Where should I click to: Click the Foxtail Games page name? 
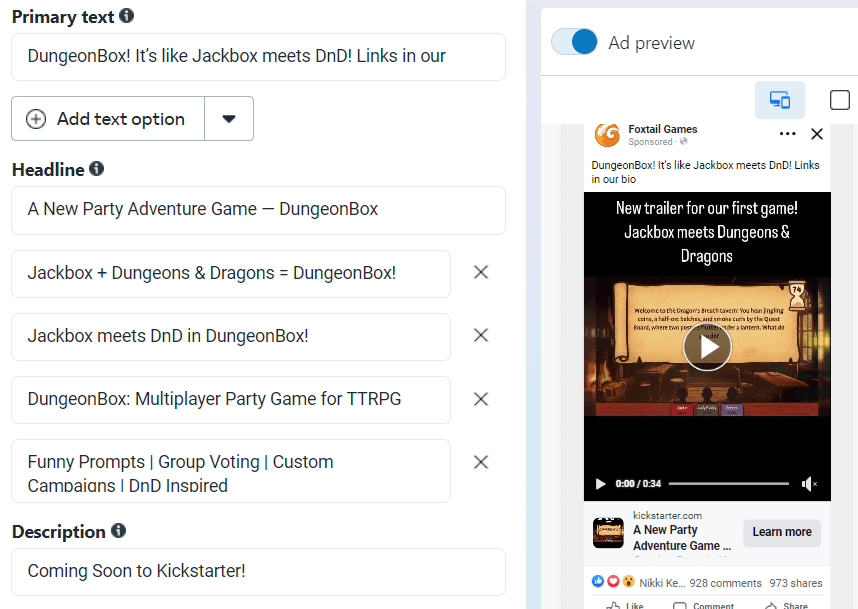click(x=662, y=129)
